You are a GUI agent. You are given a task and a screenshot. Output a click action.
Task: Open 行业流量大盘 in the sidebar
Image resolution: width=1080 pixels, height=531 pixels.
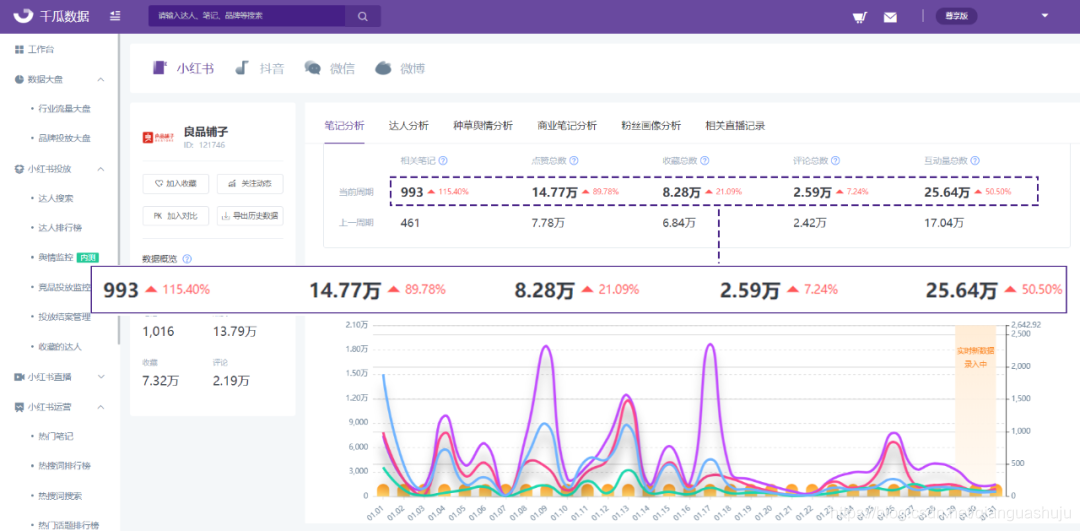tap(65, 109)
